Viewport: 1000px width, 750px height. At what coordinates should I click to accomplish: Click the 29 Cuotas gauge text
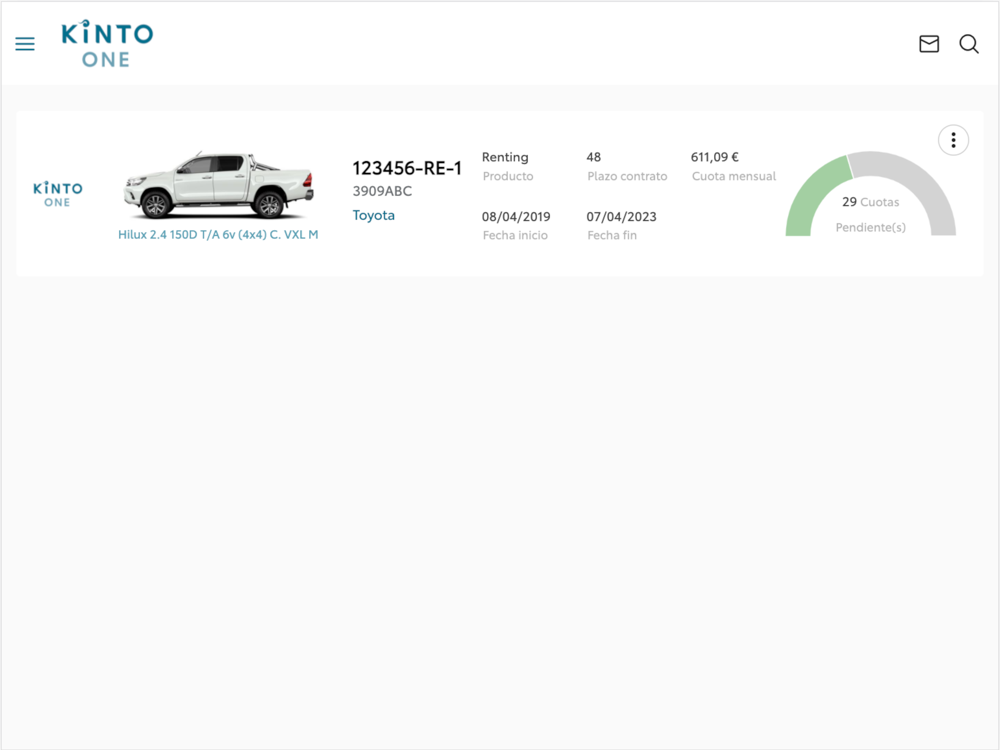pos(871,202)
